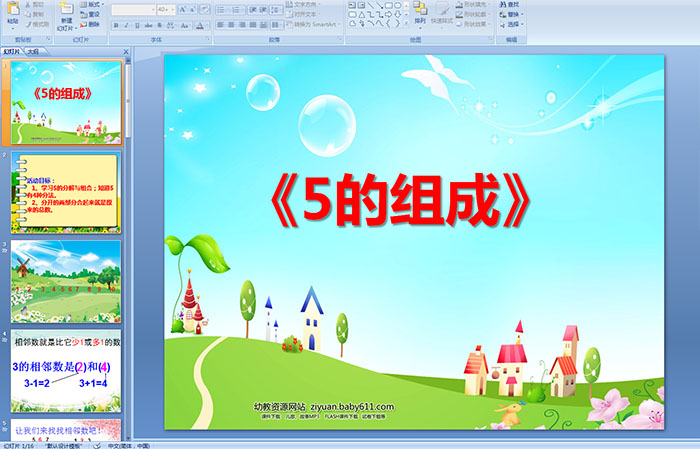The height and width of the screenshot is (449, 700).
Task: Toggle Italic formatting
Action: (x=126, y=25)
